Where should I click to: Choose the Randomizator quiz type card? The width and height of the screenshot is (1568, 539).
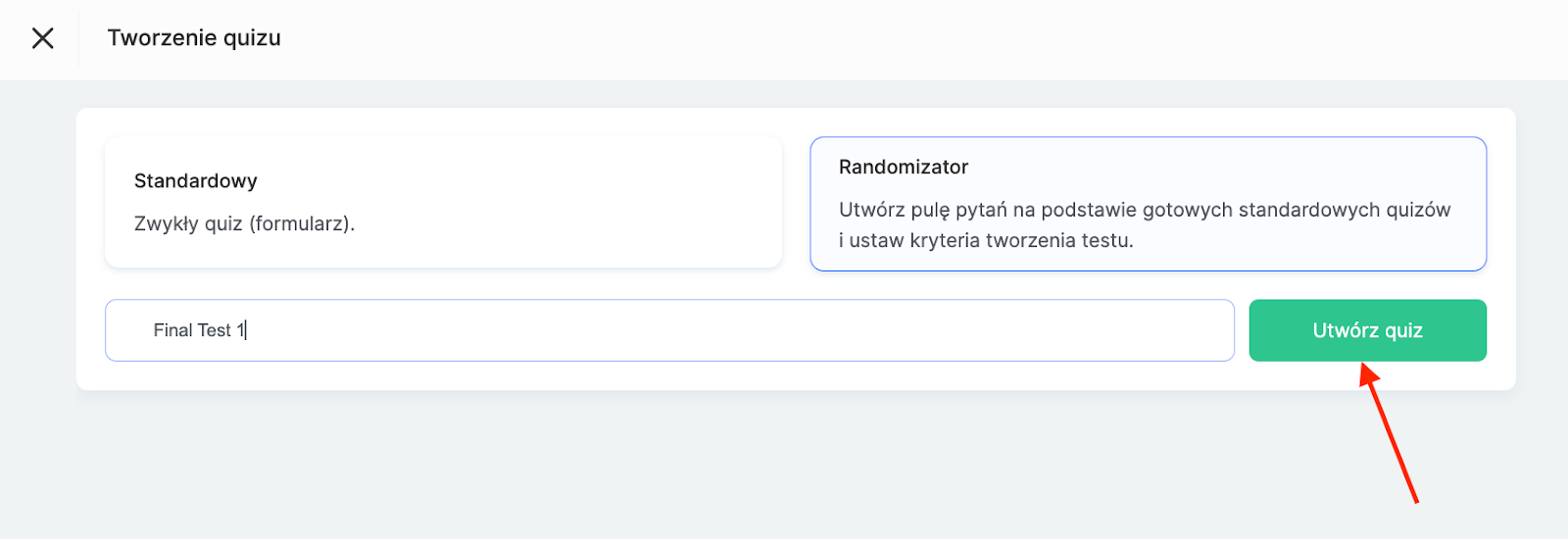1148,204
